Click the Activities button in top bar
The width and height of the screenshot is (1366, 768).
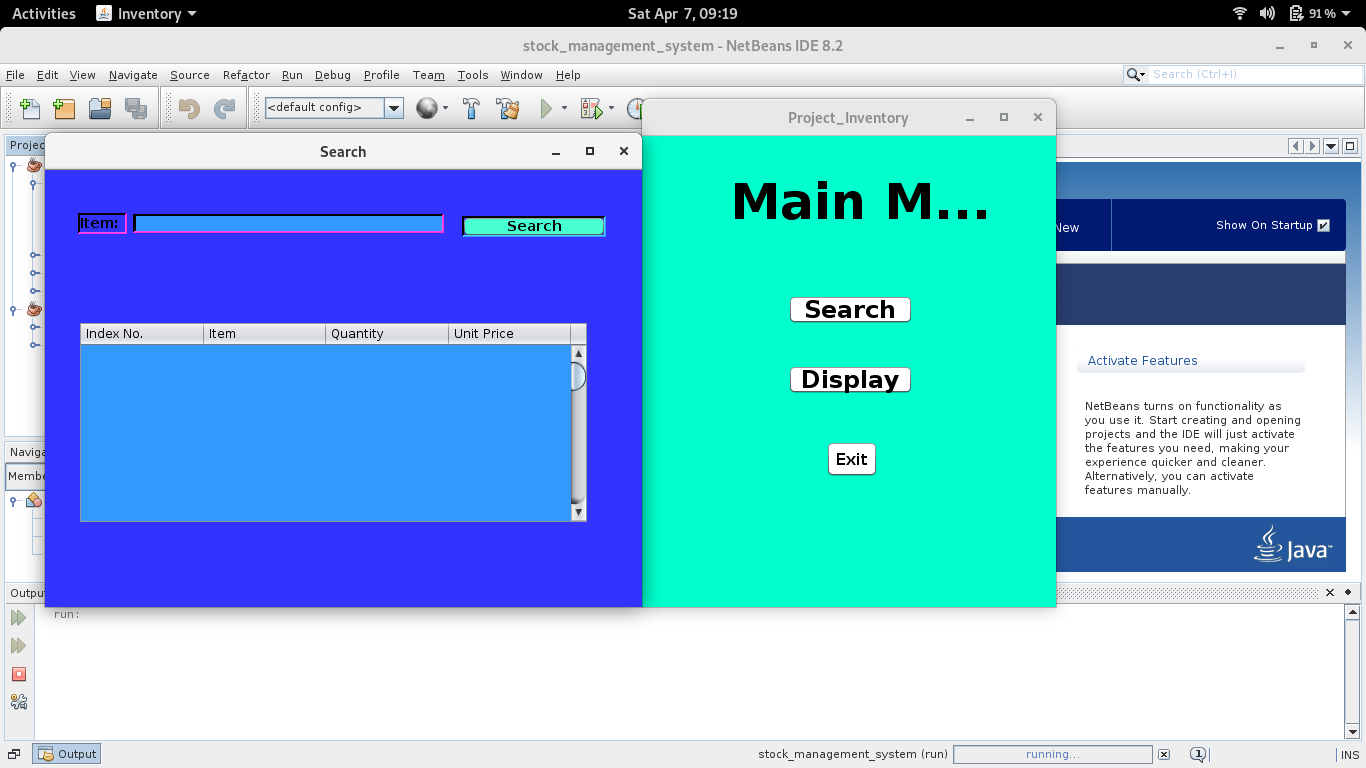click(x=44, y=13)
